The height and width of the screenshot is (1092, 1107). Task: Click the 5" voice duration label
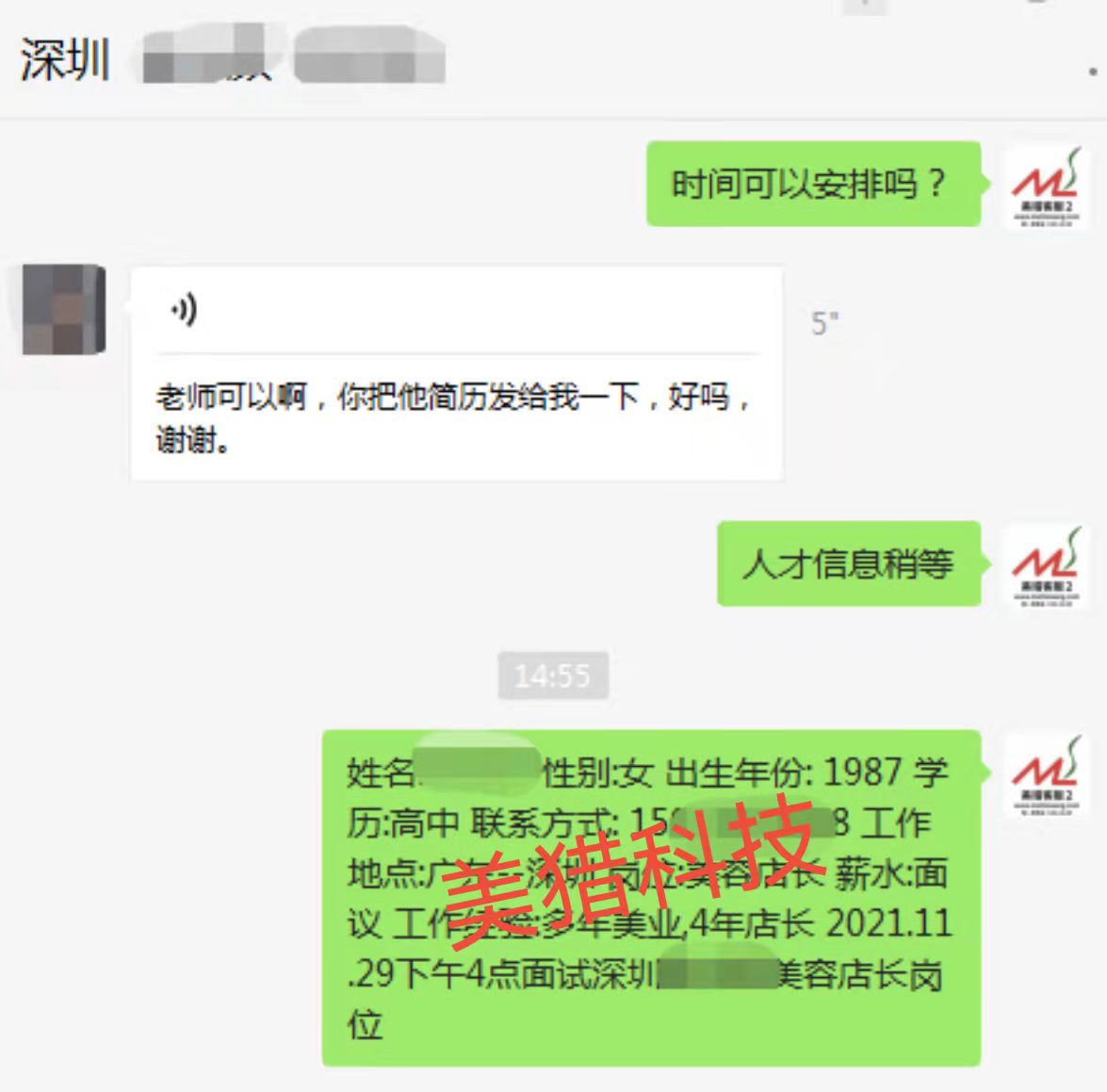pyautogui.click(x=824, y=323)
